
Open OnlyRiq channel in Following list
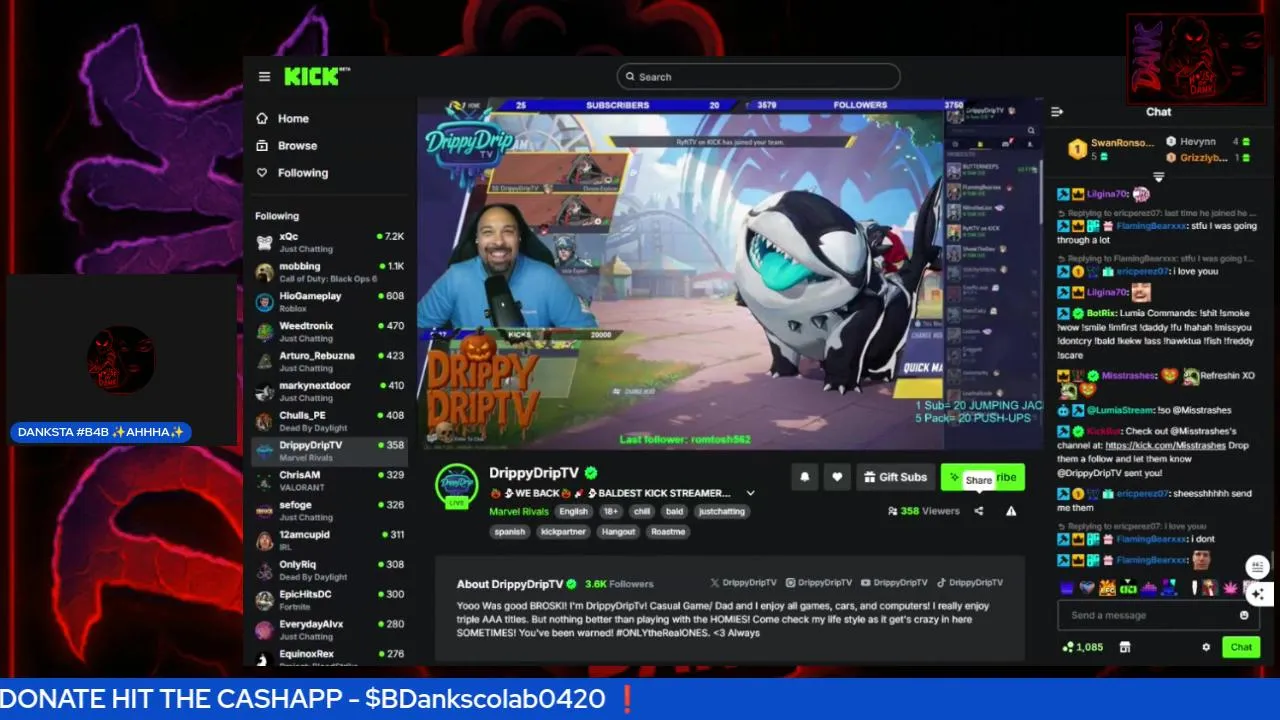[329, 570]
